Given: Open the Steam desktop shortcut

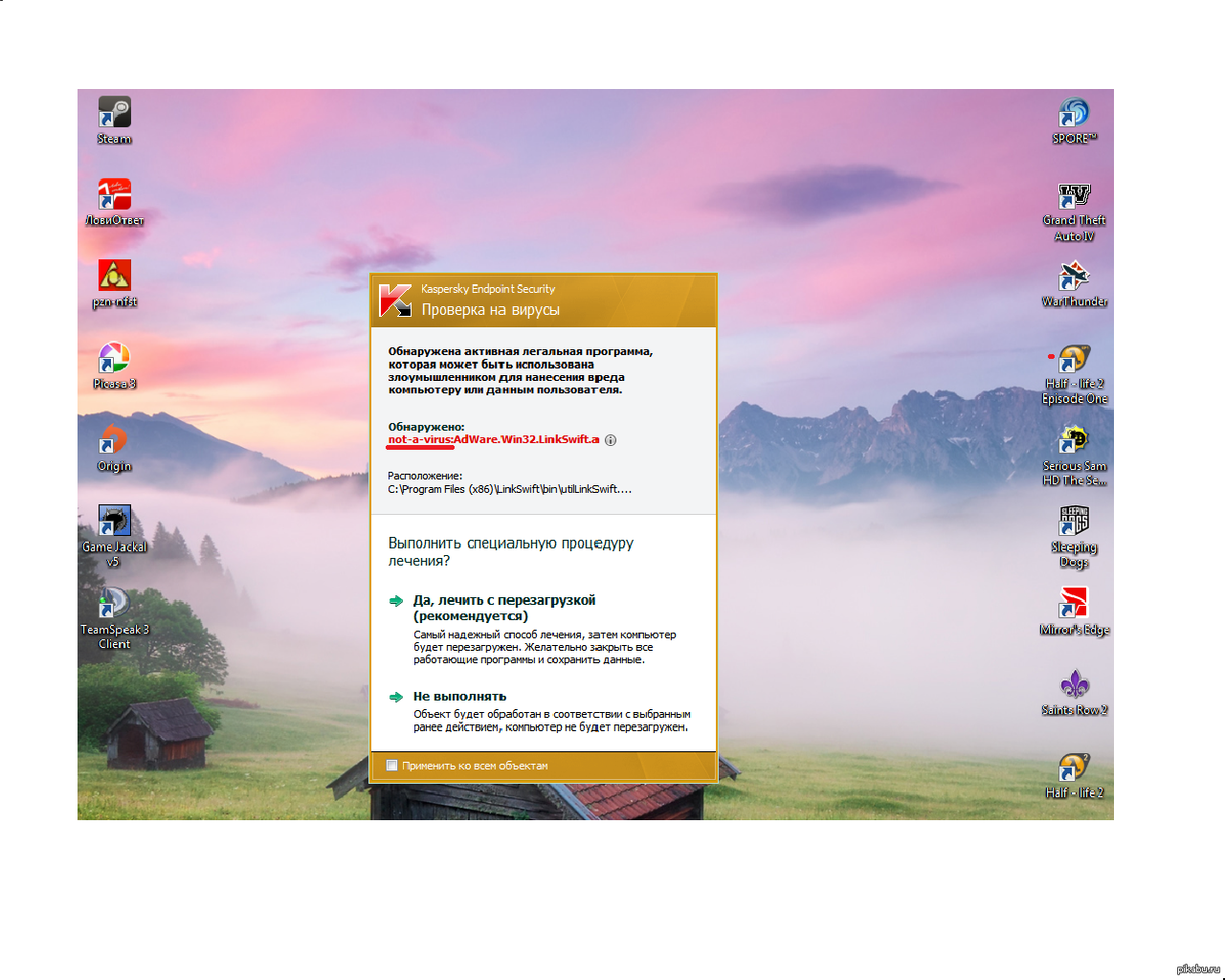Looking at the screenshot, I should 114,120.
